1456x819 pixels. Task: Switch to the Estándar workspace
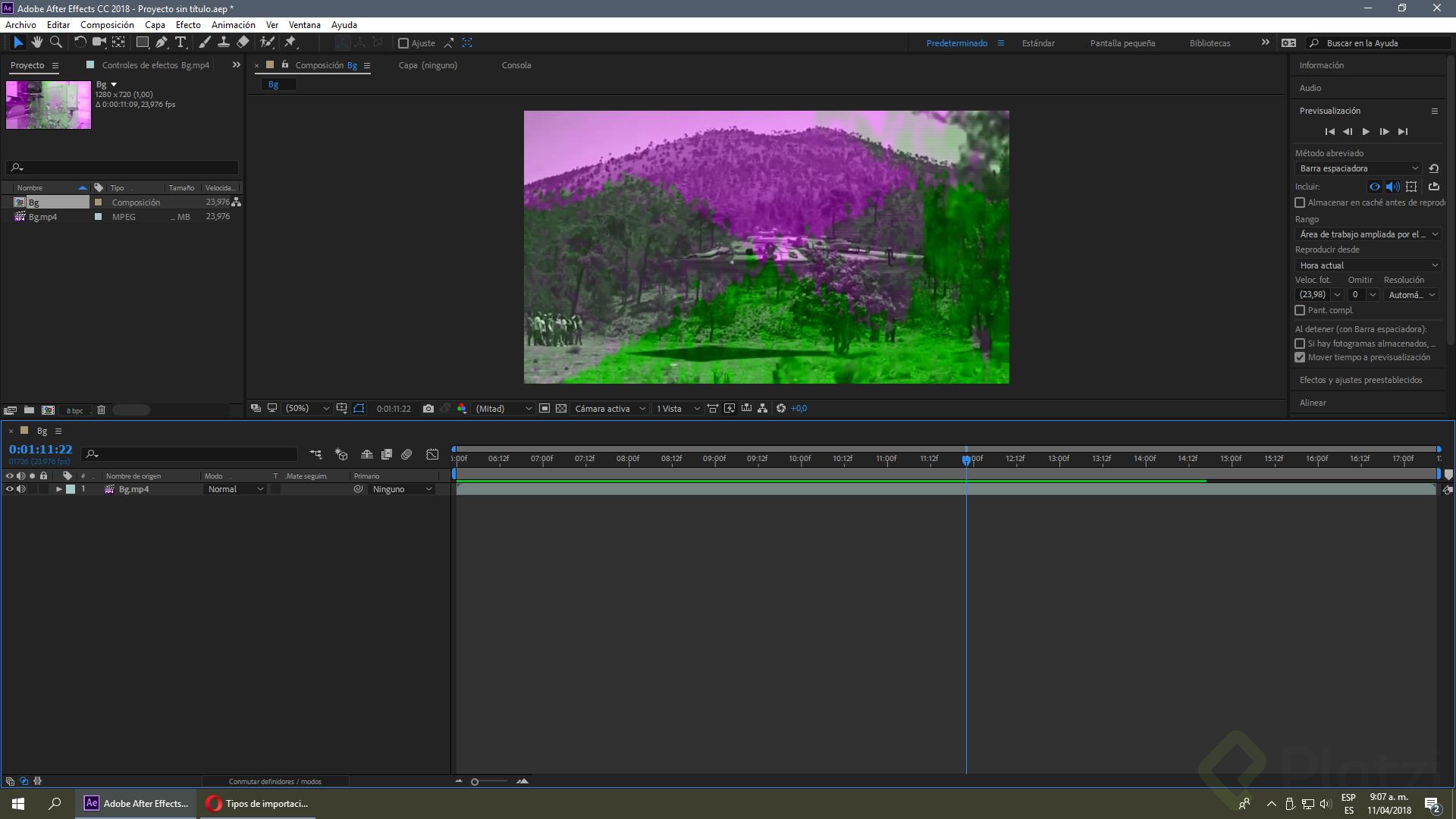1037,43
